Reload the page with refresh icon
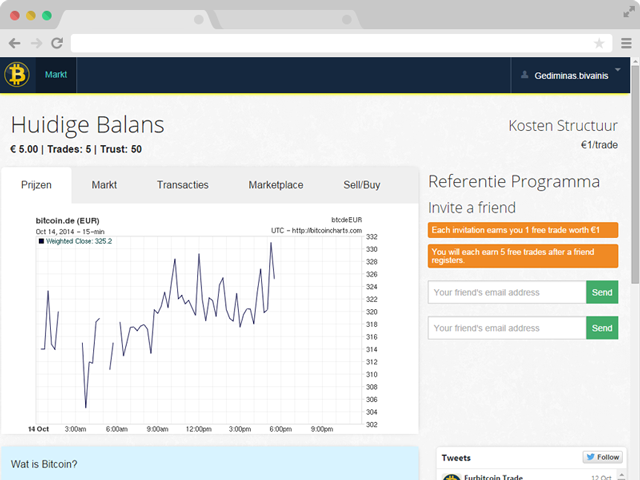Screen dimensions: 640x480 click(x=57, y=43)
